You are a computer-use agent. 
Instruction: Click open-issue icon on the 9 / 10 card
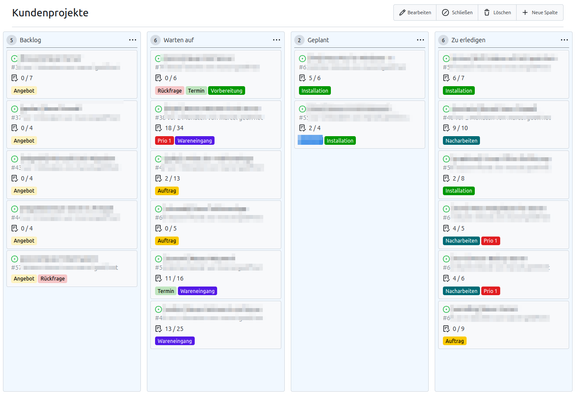pyautogui.click(x=446, y=109)
